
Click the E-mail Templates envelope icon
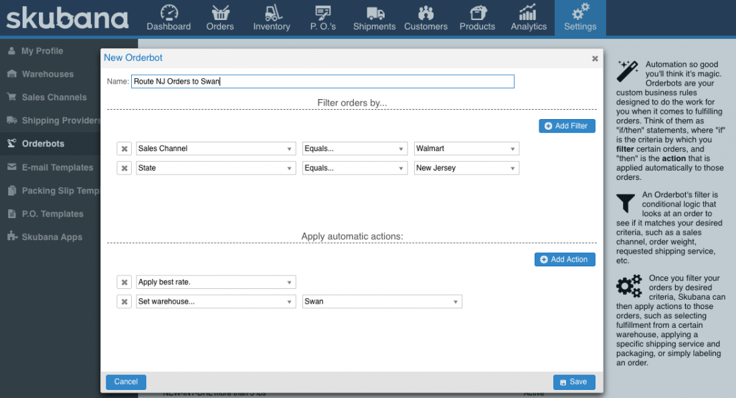[x=12, y=167]
